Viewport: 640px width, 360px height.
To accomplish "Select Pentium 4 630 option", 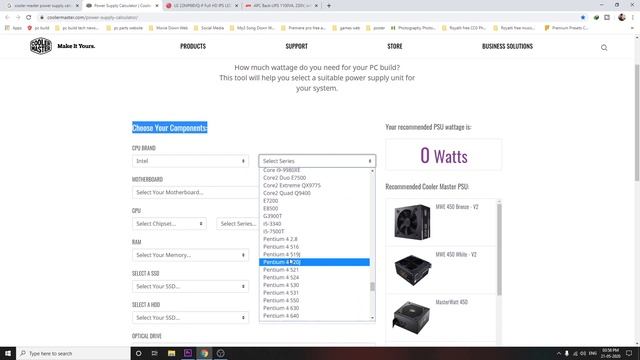I will pyautogui.click(x=314, y=308).
